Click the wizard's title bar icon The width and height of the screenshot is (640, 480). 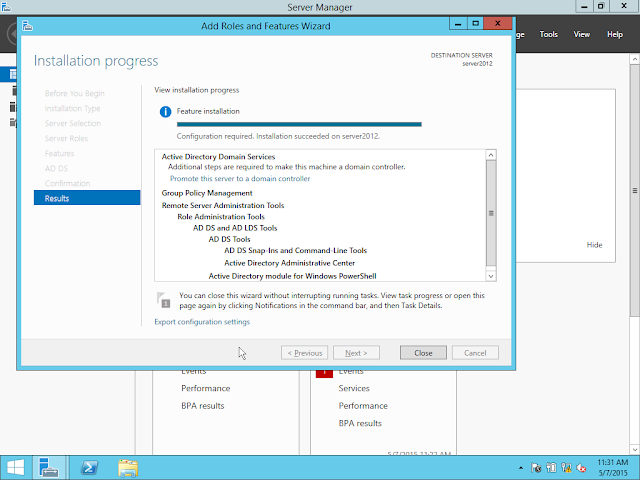pyautogui.click(x=27, y=26)
